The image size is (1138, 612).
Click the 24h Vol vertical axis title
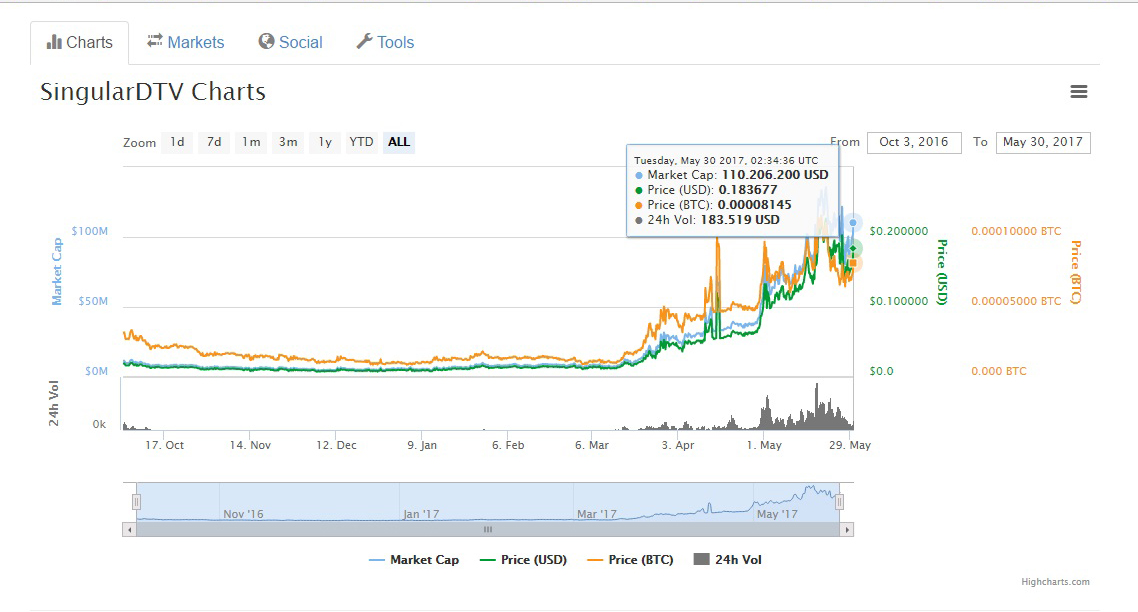click(x=54, y=402)
